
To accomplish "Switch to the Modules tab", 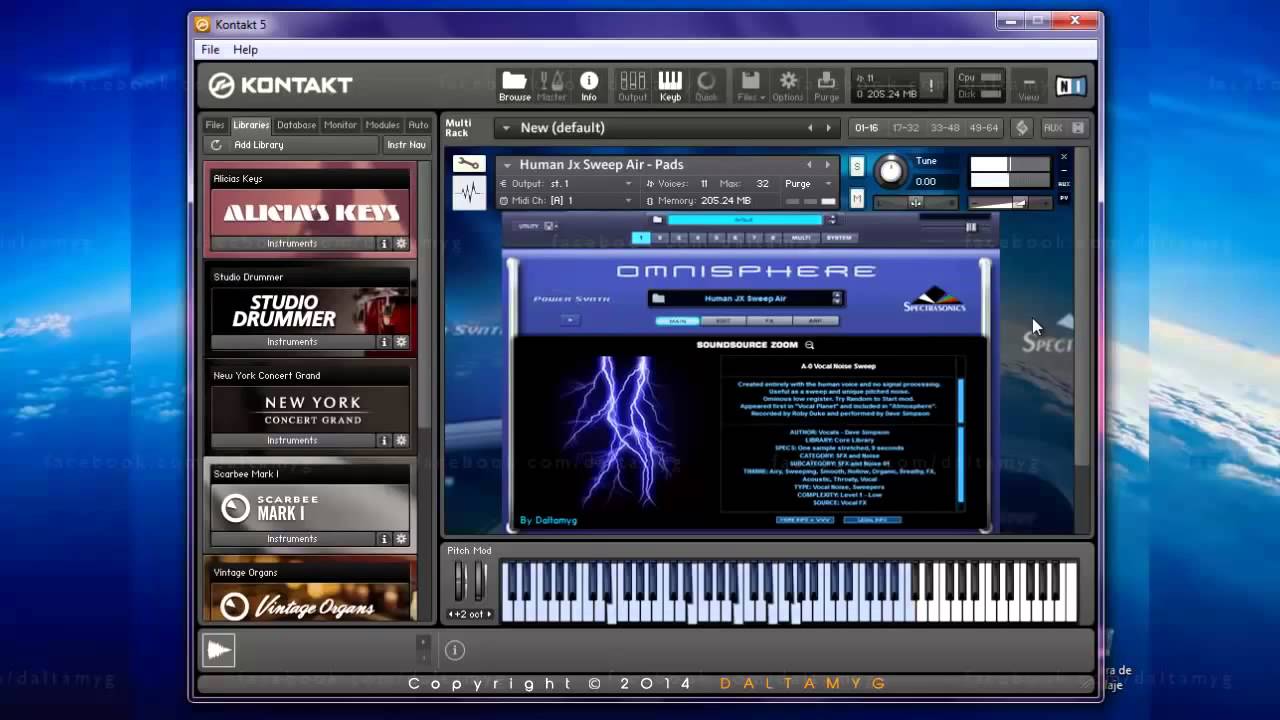I will 383,125.
